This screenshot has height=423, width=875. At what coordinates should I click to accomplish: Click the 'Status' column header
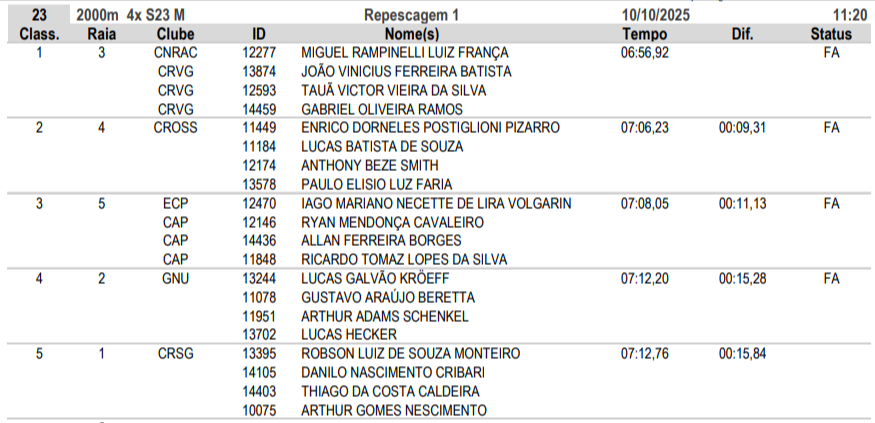click(831, 34)
